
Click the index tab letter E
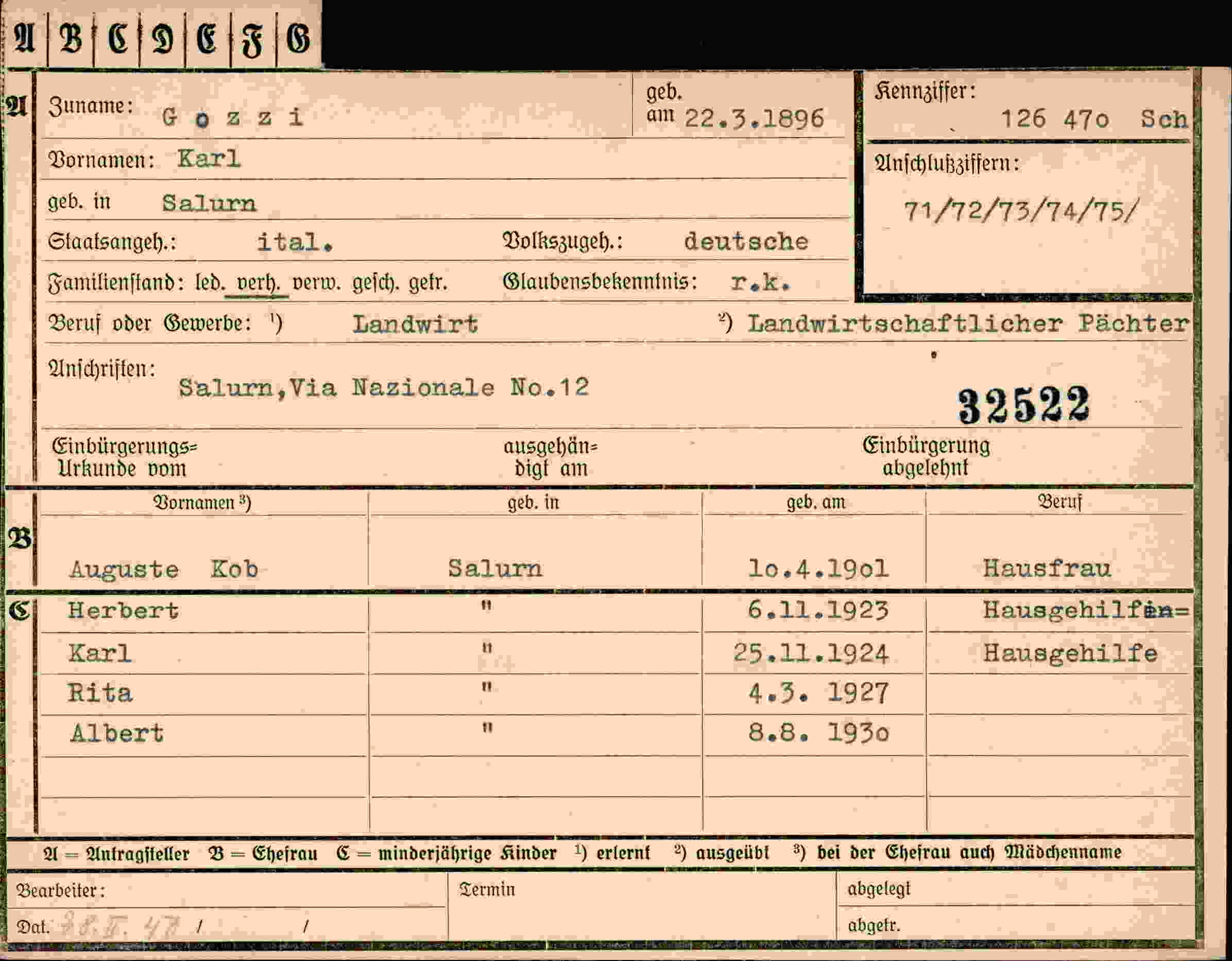207,40
